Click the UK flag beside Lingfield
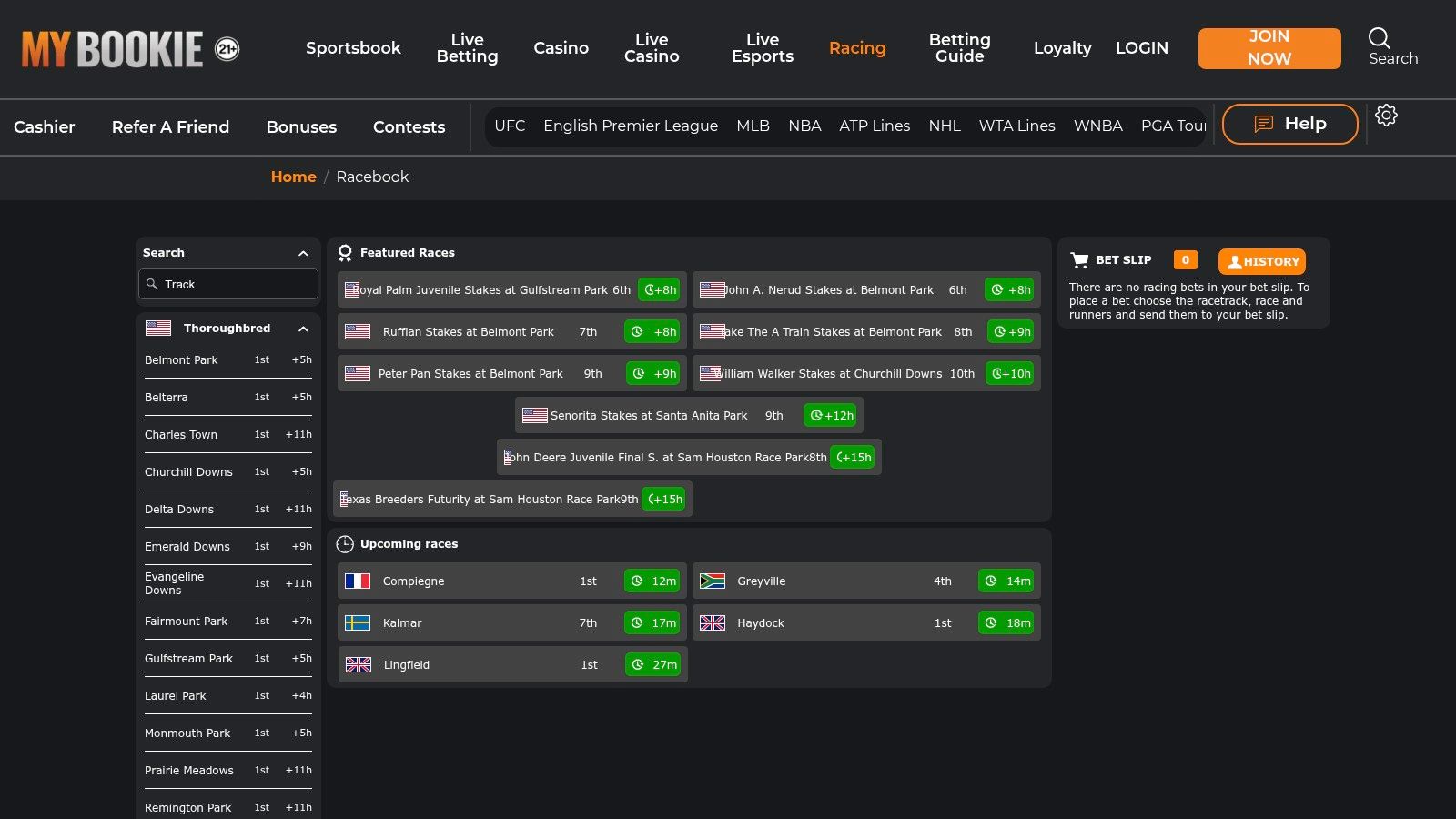The image size is (1456, 819). 359,664
